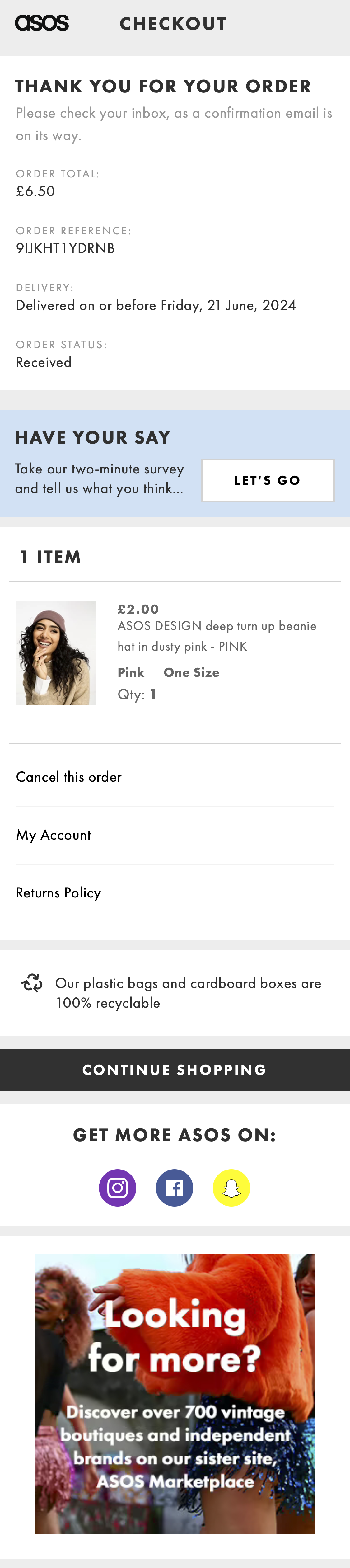
Task: Open the ASOS DESIGN beanie product name
Action: pos(217,635)
